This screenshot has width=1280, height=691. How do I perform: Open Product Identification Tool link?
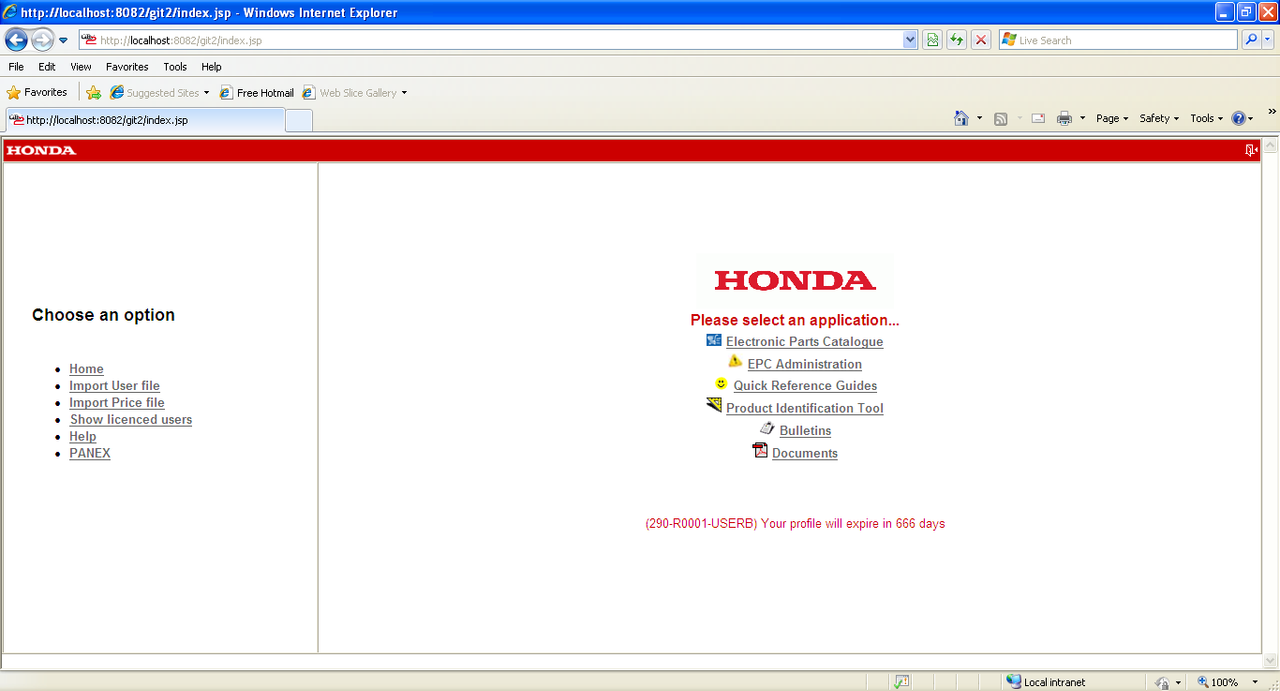point(804,408)
